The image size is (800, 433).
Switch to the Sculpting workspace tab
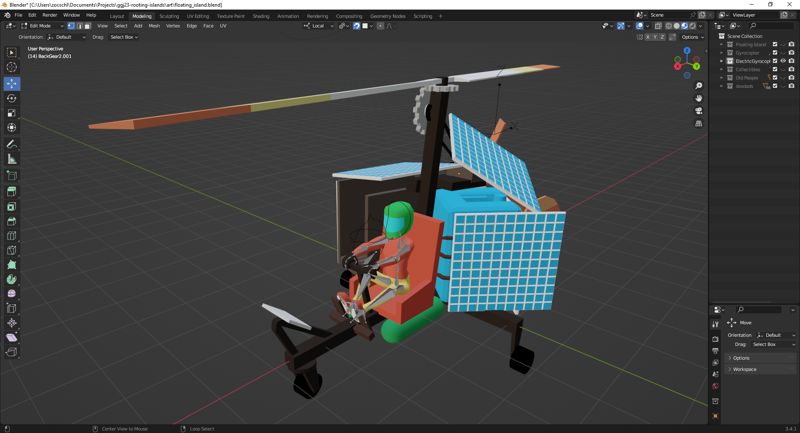point(169,16)
